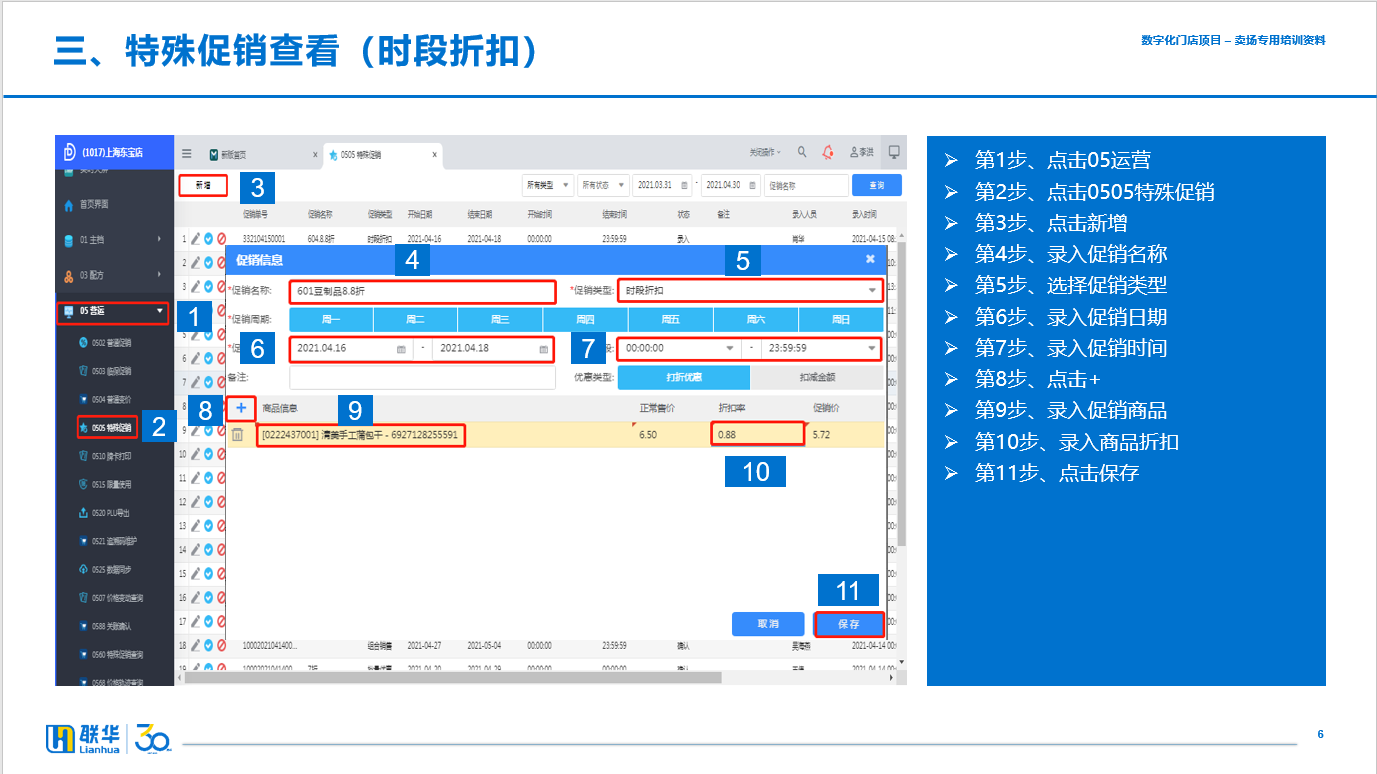This screenshot has height=774, width=1377.
Task: Open calendar icon of 2021.04.16 date field
Action: [401, 349]
